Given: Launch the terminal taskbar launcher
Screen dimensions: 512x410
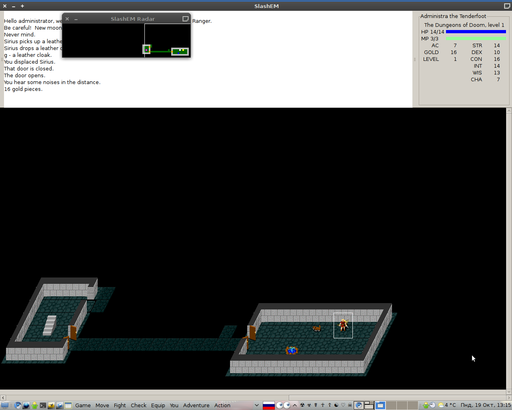Looking at the screenshot, I should (43, 405).
